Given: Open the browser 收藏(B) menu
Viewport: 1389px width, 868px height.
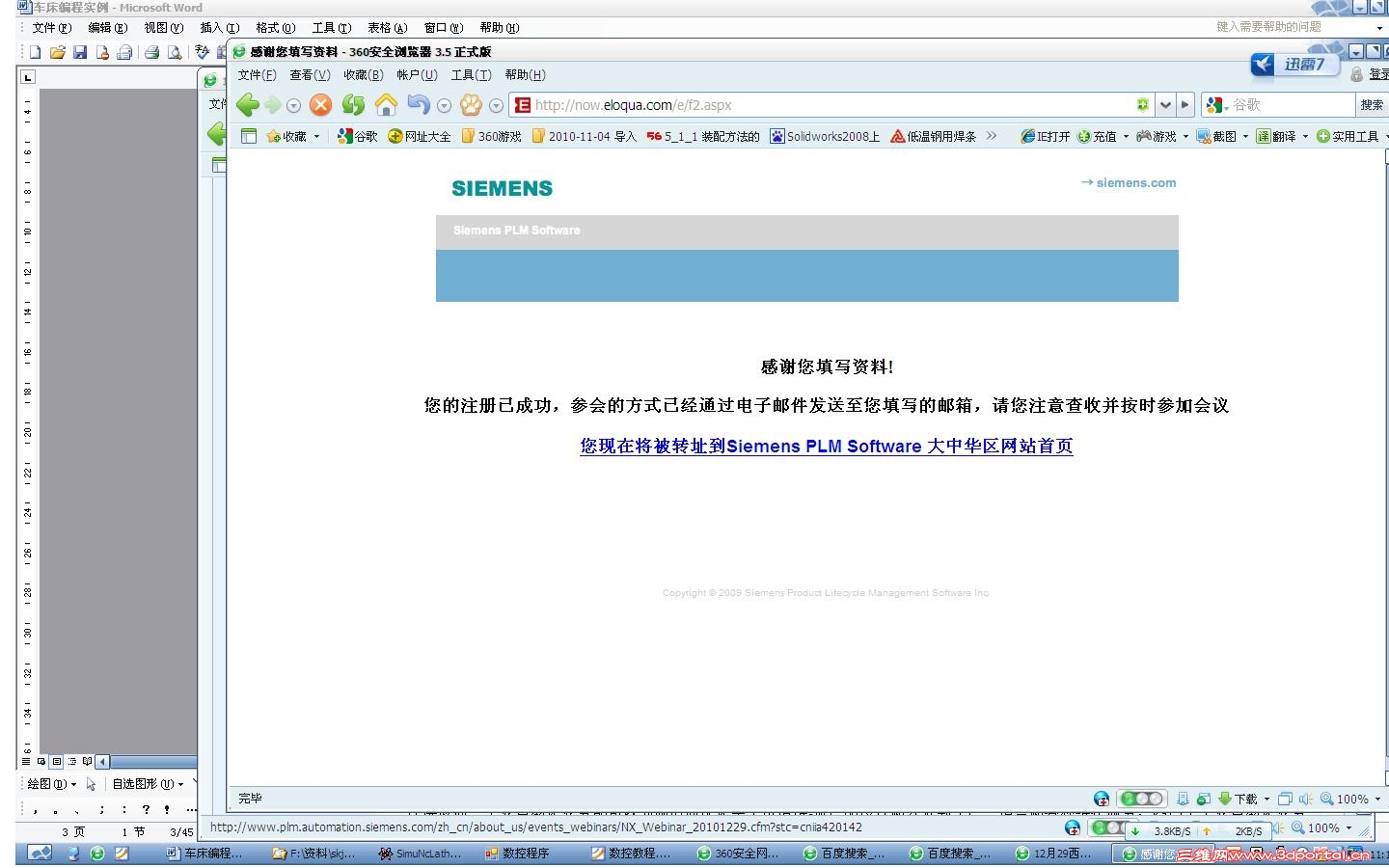Looking at the screenshot, I should [364, 75].
